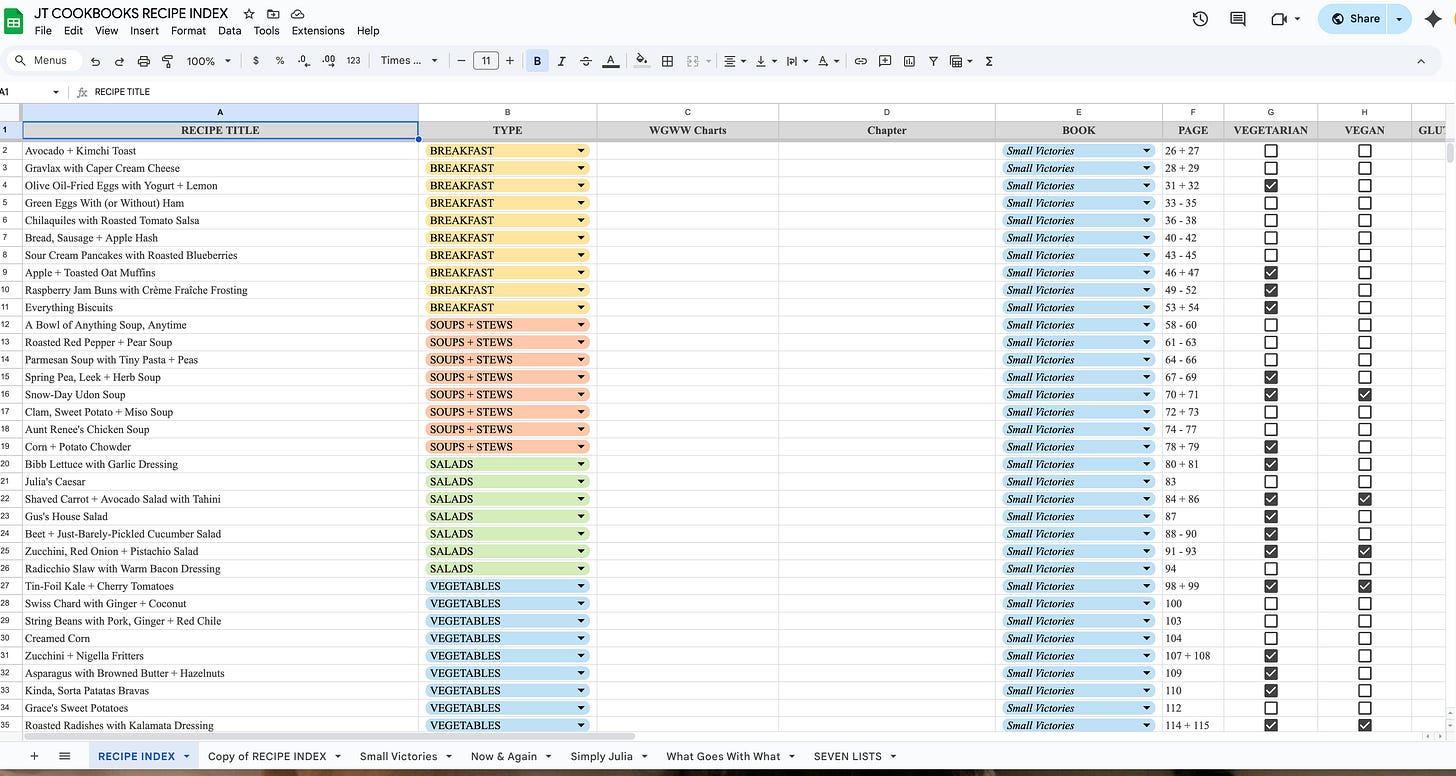The image size is (1456, 776).
Task: Open version history clock icon
Action: pyautogui.click(x=1200, y=19)
